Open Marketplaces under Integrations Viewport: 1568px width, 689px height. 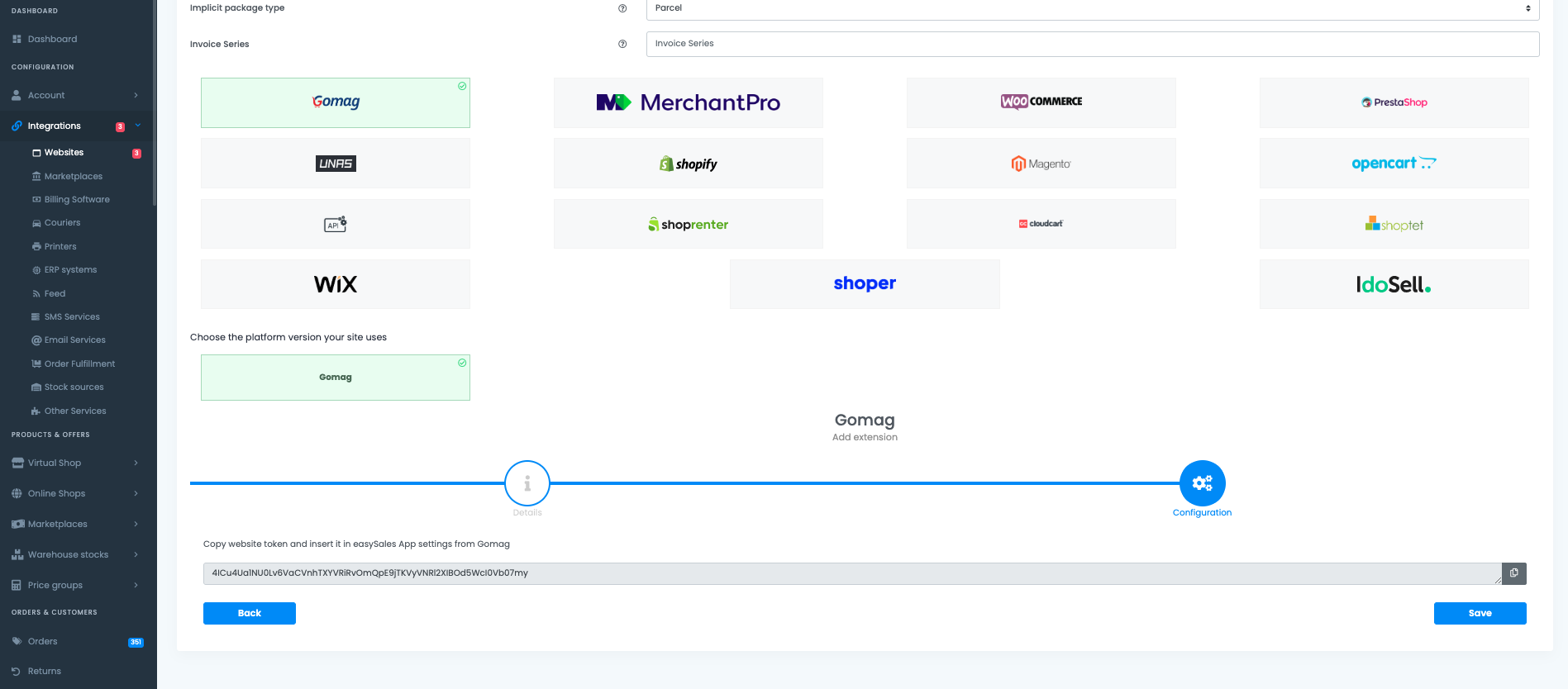pyautogui.click(x=74, y=176)
